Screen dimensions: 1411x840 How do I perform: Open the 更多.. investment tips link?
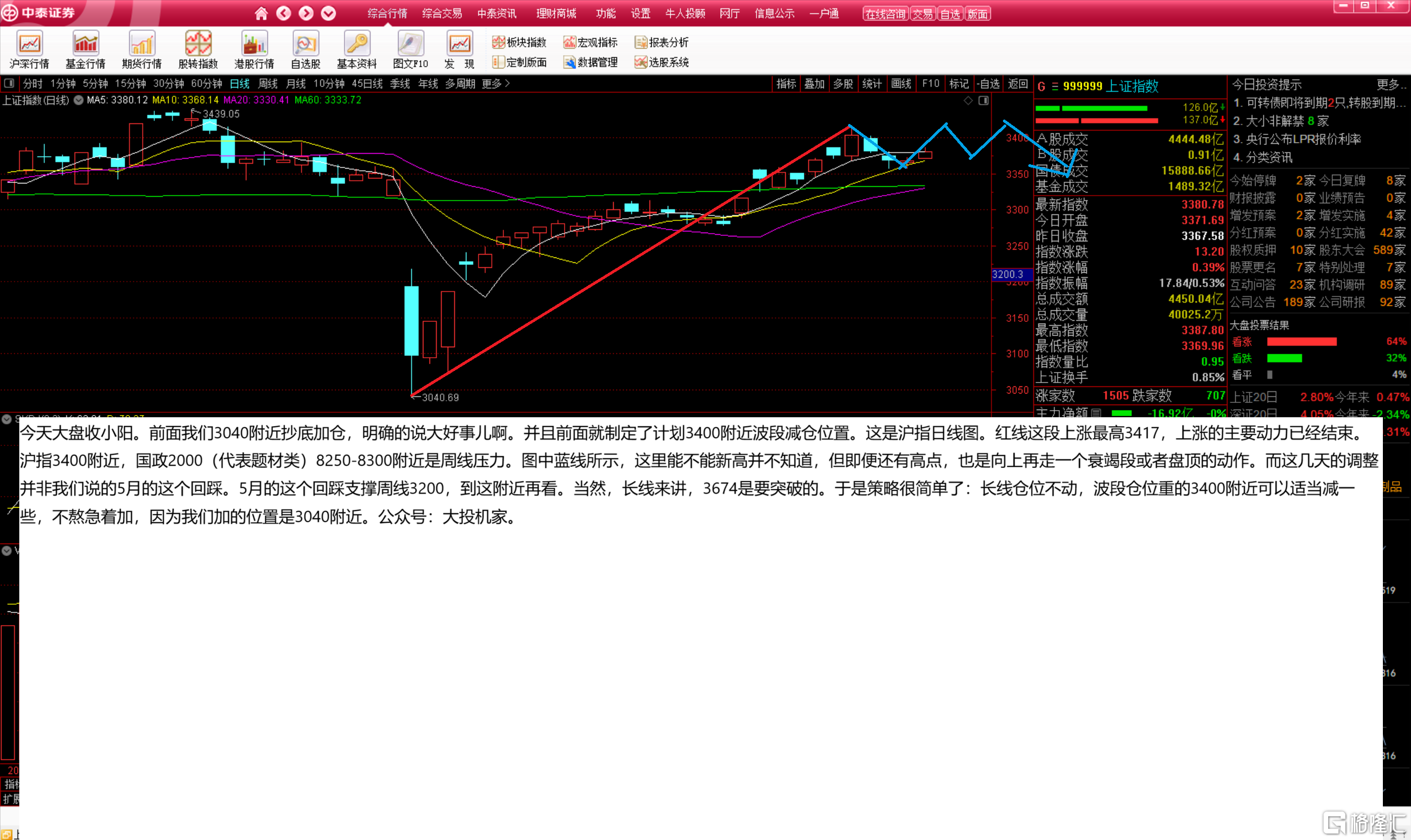pos(1391,85)
